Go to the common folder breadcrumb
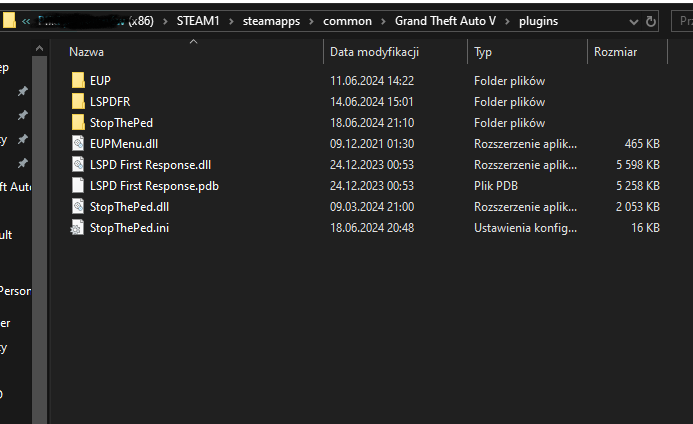The image size is (693, 424). tap(347, 20)
